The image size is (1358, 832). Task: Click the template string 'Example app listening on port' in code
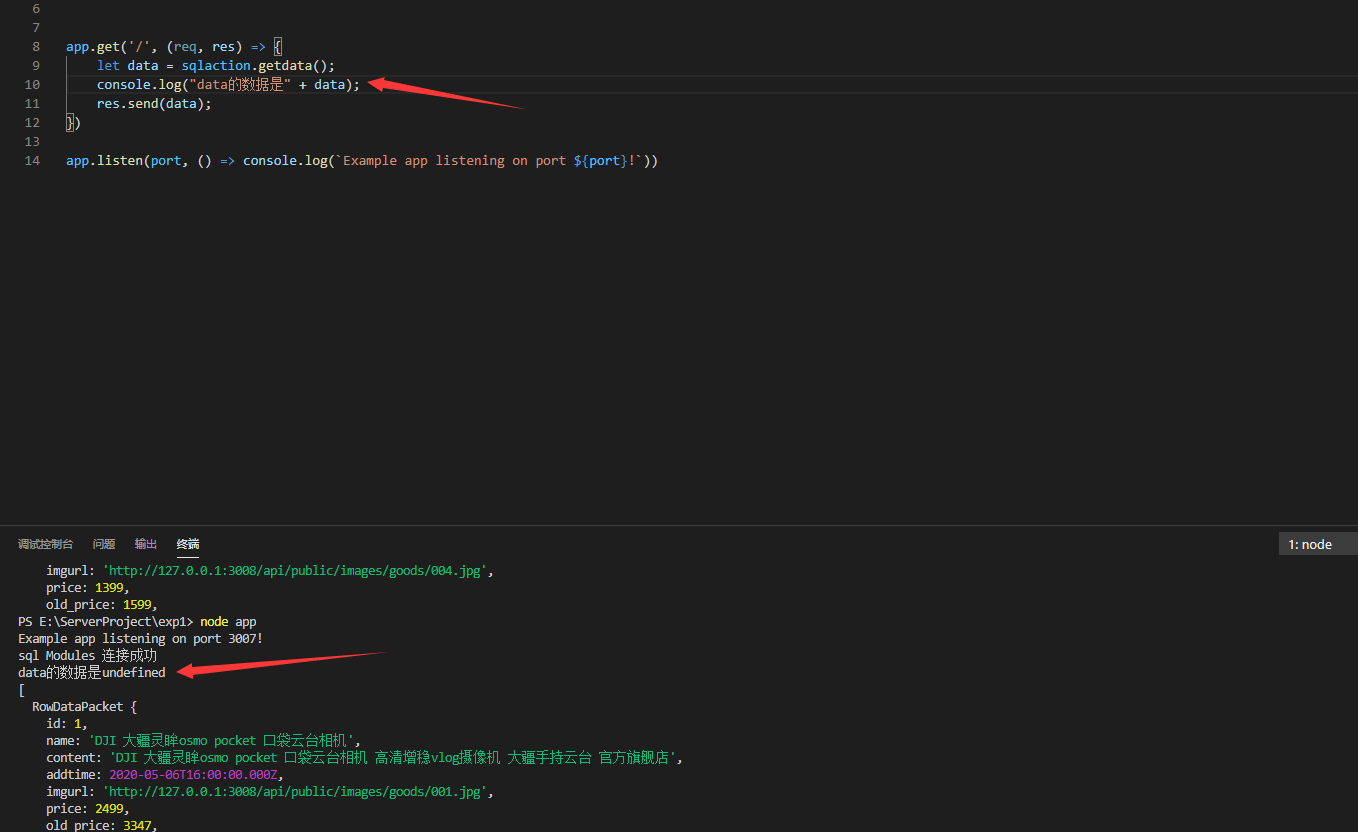[454, 161]
